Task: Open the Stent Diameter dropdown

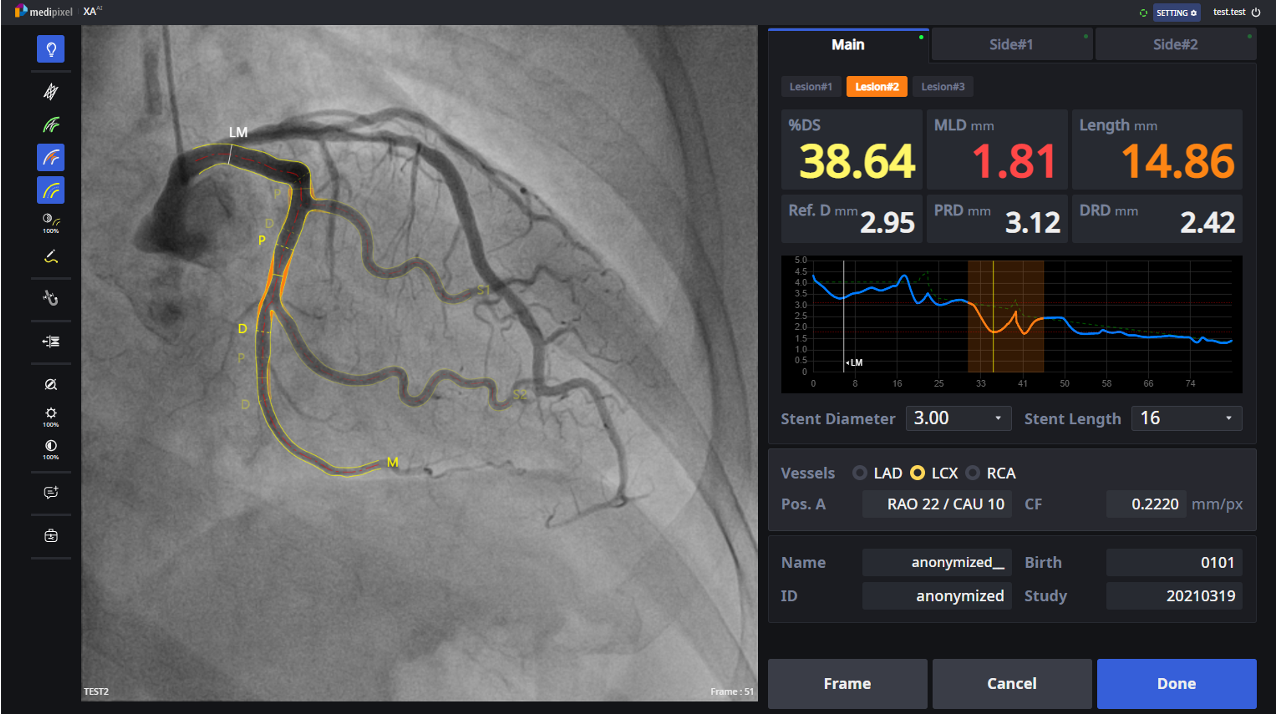Action: pyautogui.click(x=958, y=418)
